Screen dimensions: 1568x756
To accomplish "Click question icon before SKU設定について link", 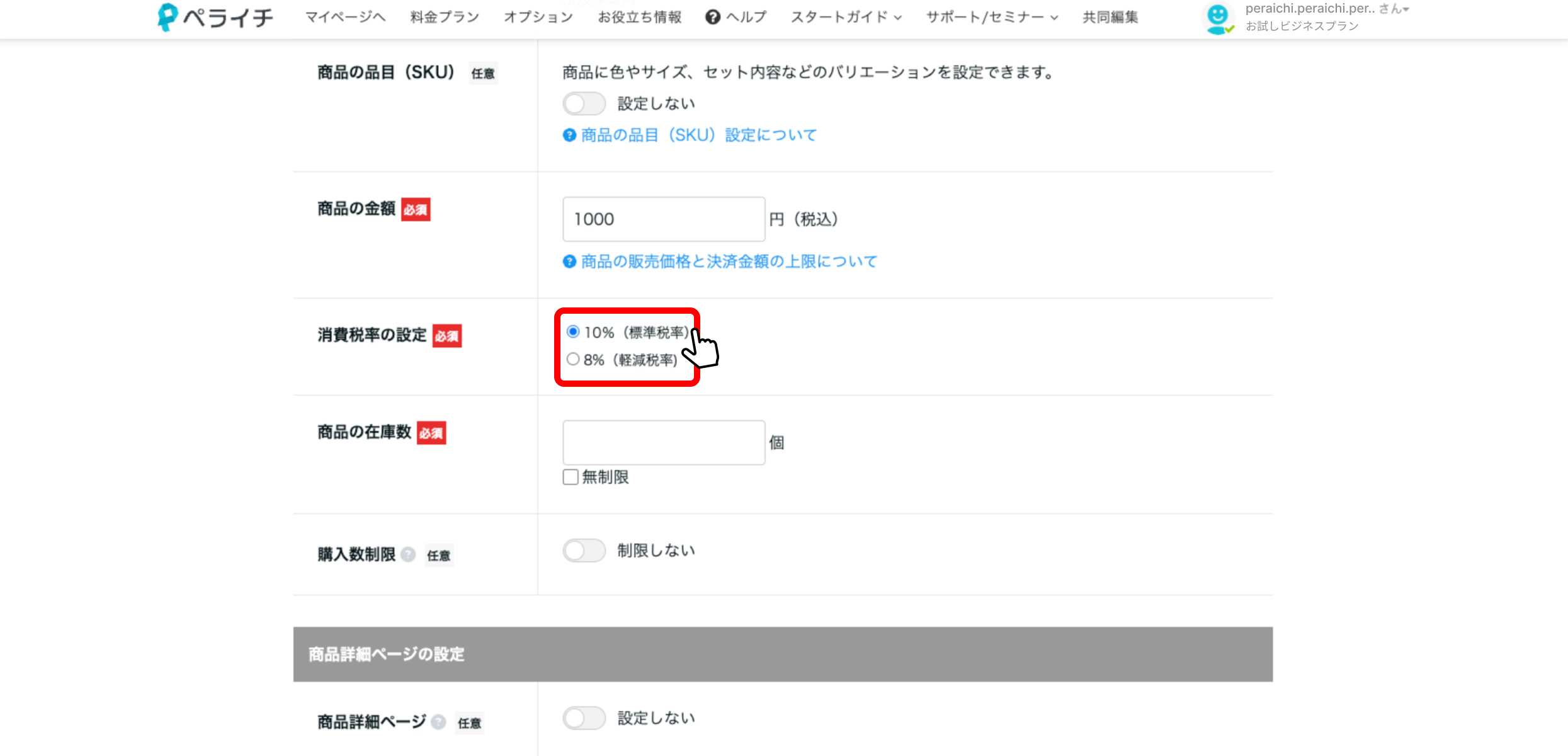I will click(x=569, y=135).
